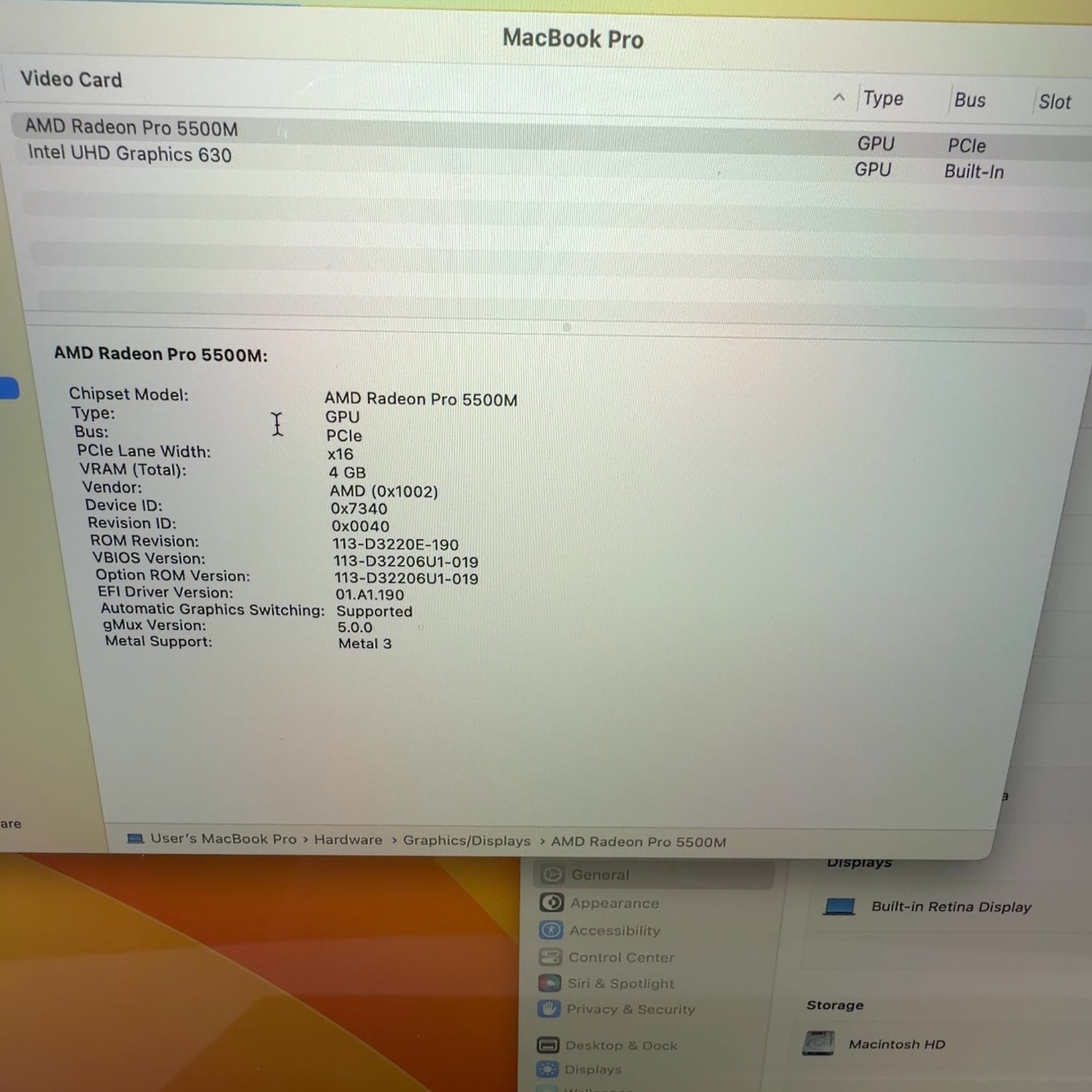The image size is (1092, 1092).
Task: Select the AMD Radeon Pro 5500M row
Action: (131, 128)
